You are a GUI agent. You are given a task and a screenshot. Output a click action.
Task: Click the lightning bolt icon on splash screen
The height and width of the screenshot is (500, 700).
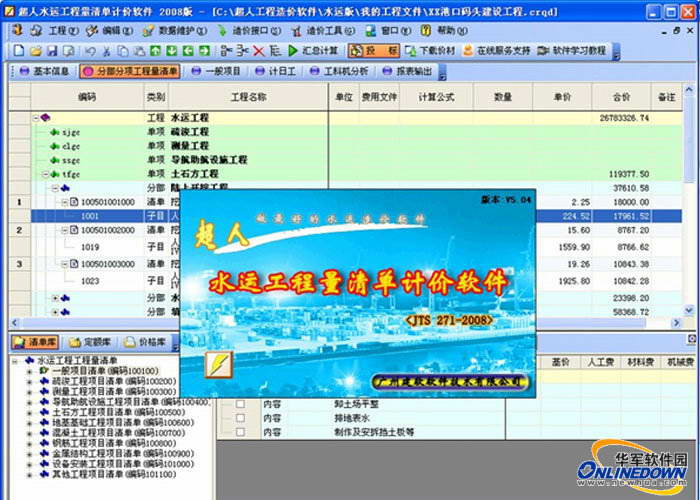(x=219, y=364)
